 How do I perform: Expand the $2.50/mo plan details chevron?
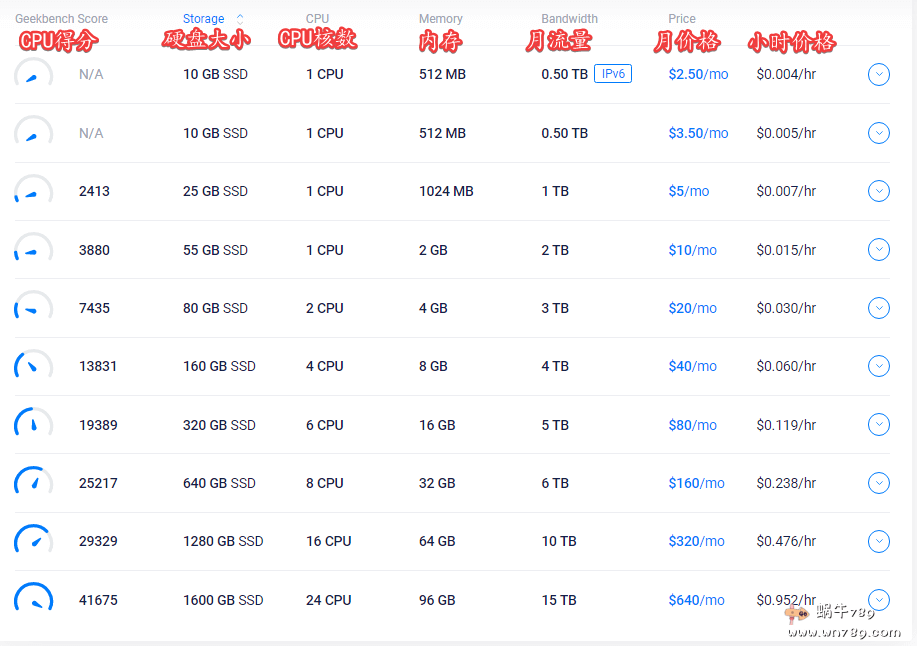tap(878, 74)
